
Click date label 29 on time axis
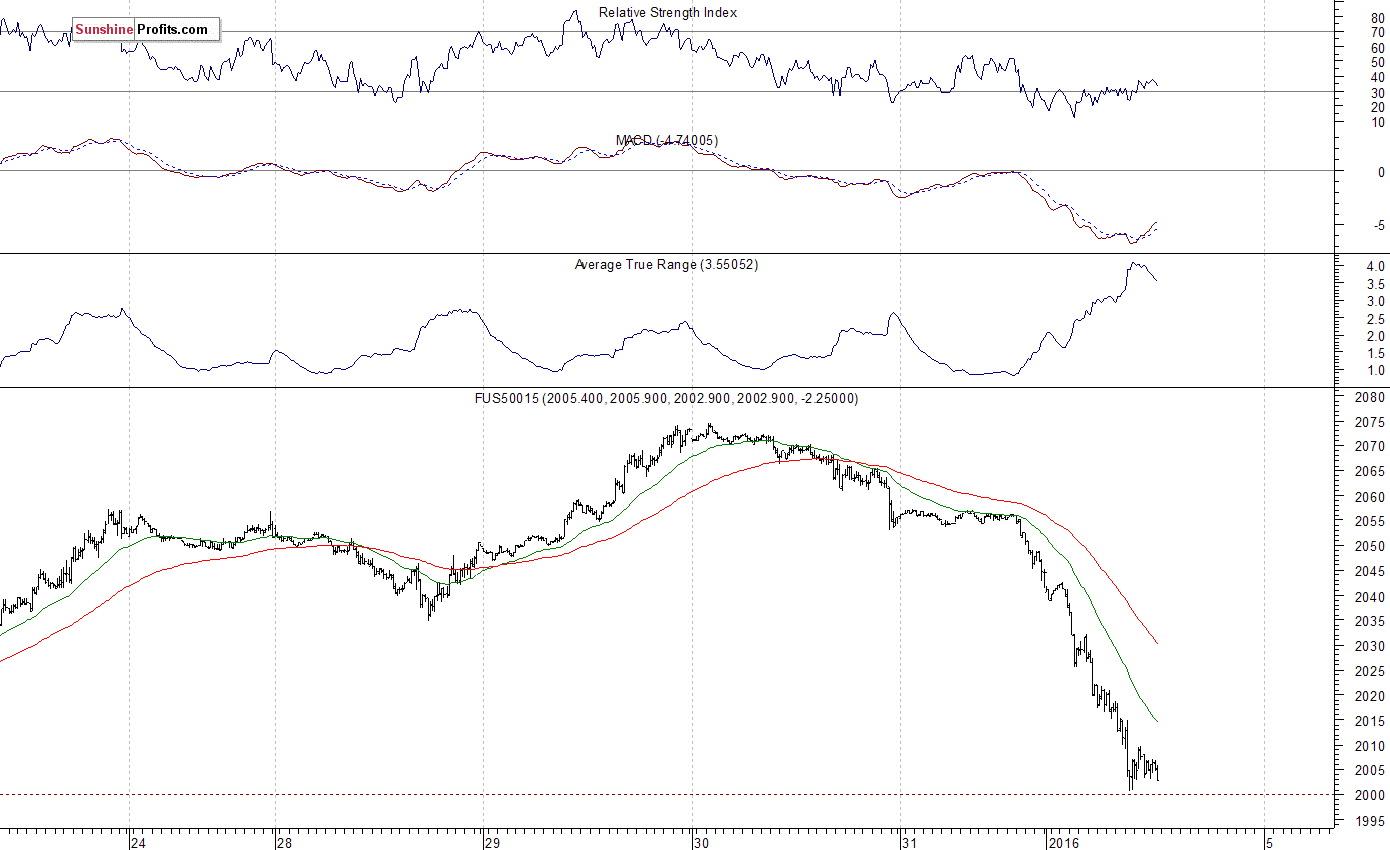click(492, 843)
